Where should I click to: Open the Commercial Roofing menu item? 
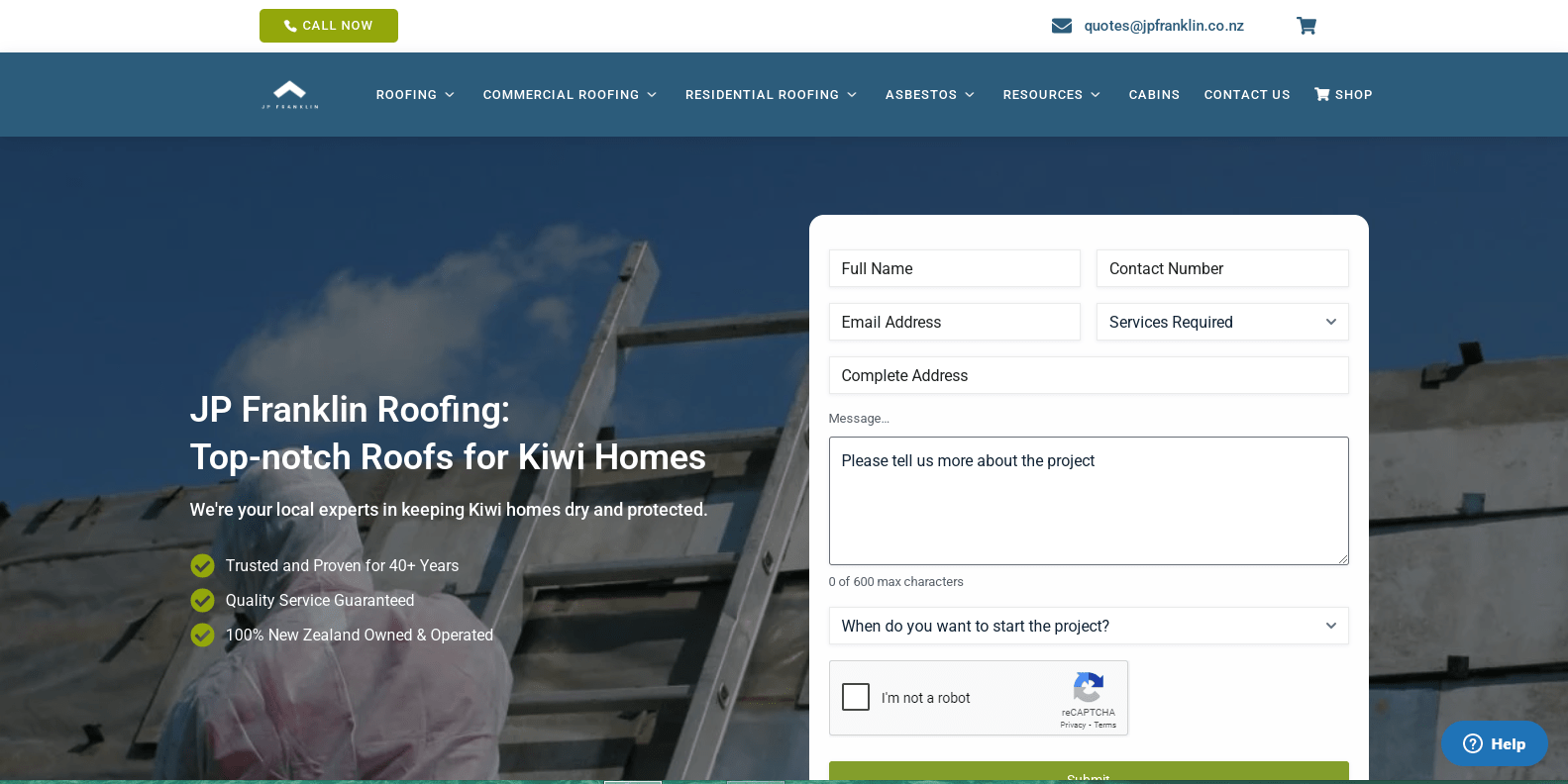tap(561, 95)
